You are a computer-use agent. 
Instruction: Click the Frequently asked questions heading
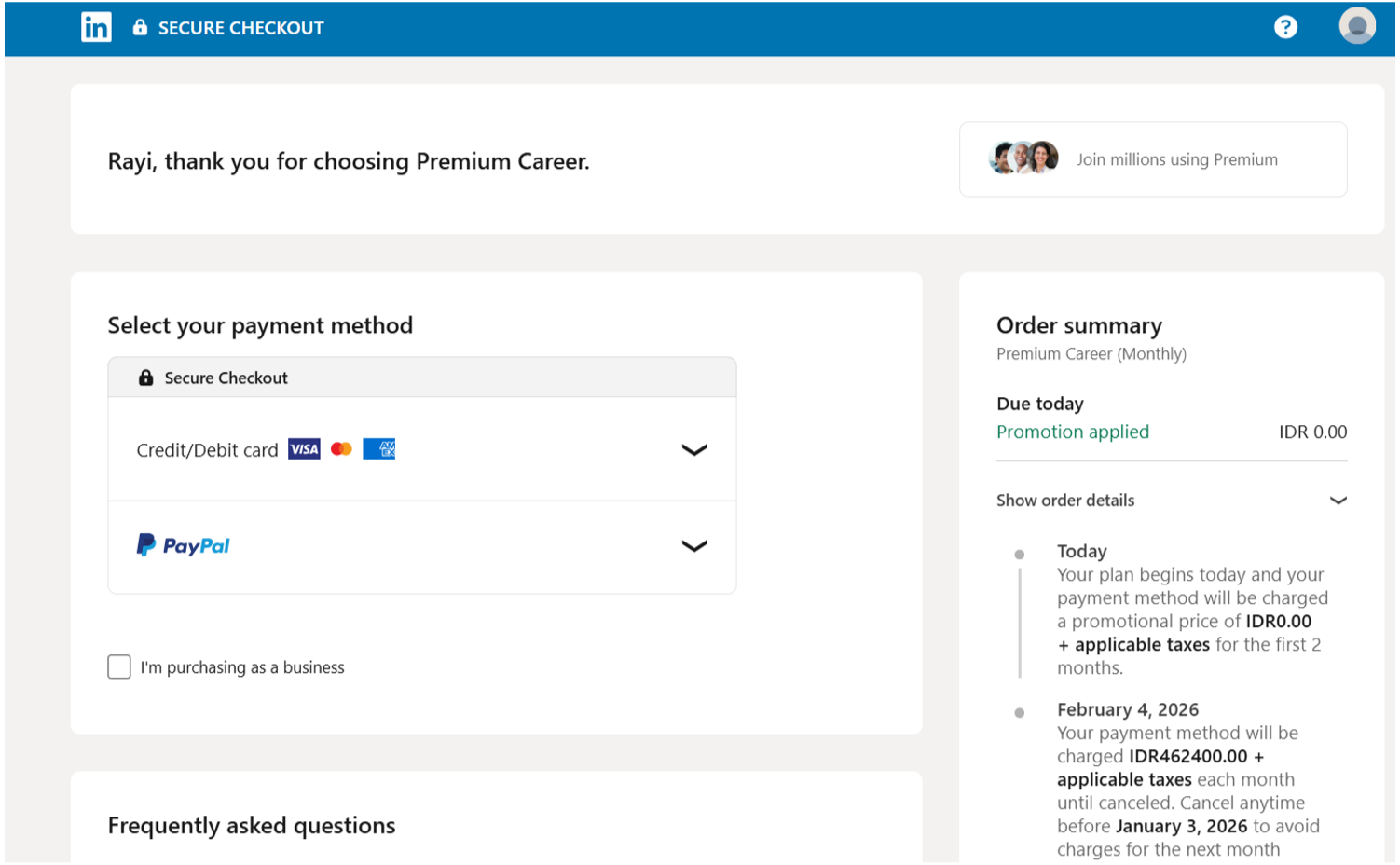coord(252,826)
